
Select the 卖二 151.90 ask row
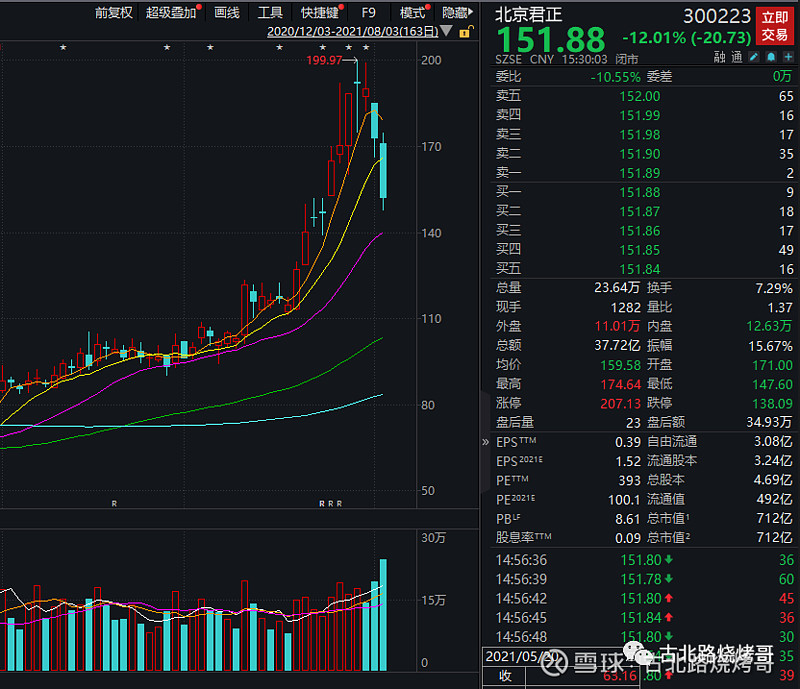644,154
